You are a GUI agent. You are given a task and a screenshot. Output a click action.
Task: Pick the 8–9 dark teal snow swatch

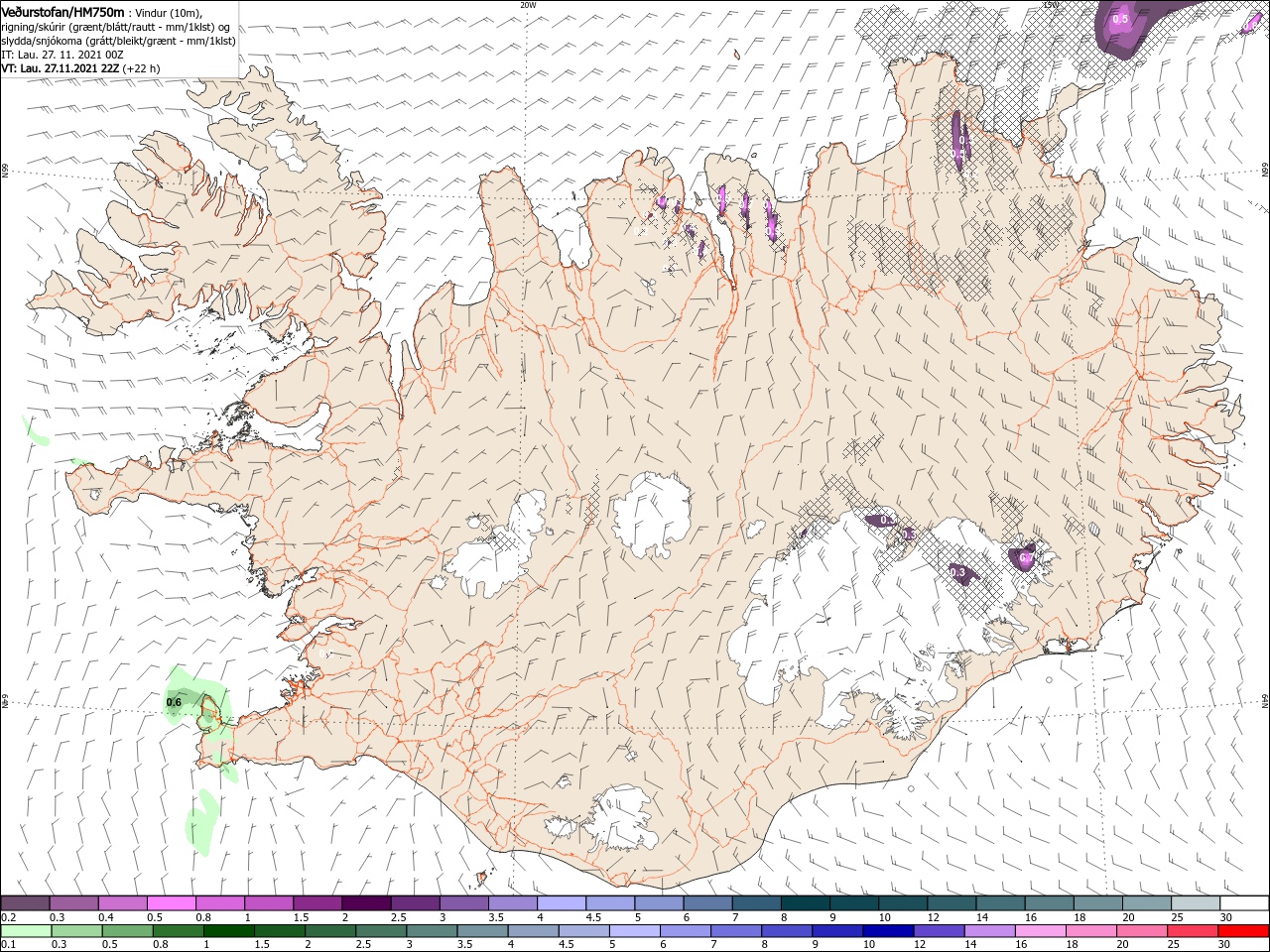[805, 903]
